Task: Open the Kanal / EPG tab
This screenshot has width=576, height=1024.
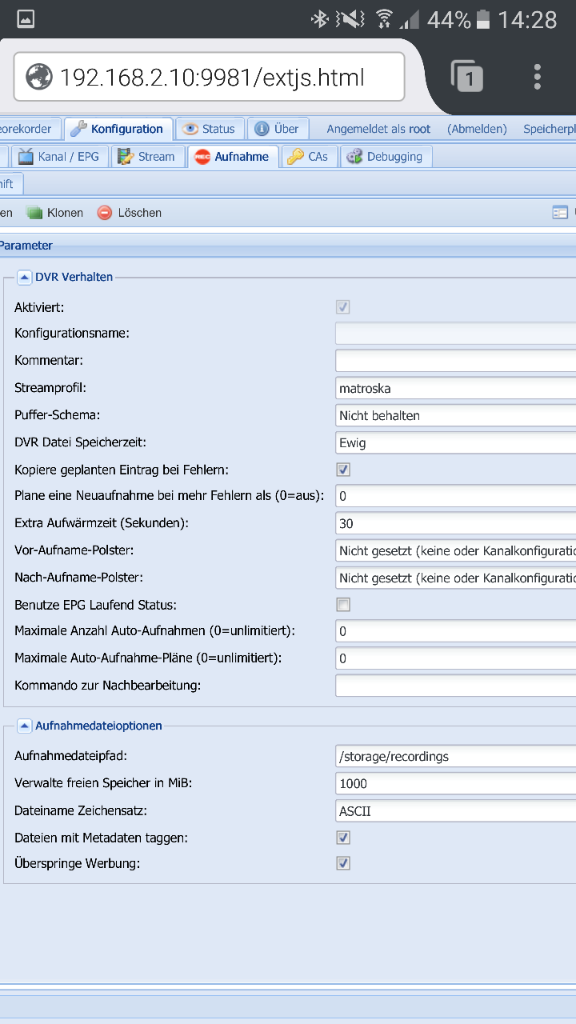Action: click(x=59, y=157)
